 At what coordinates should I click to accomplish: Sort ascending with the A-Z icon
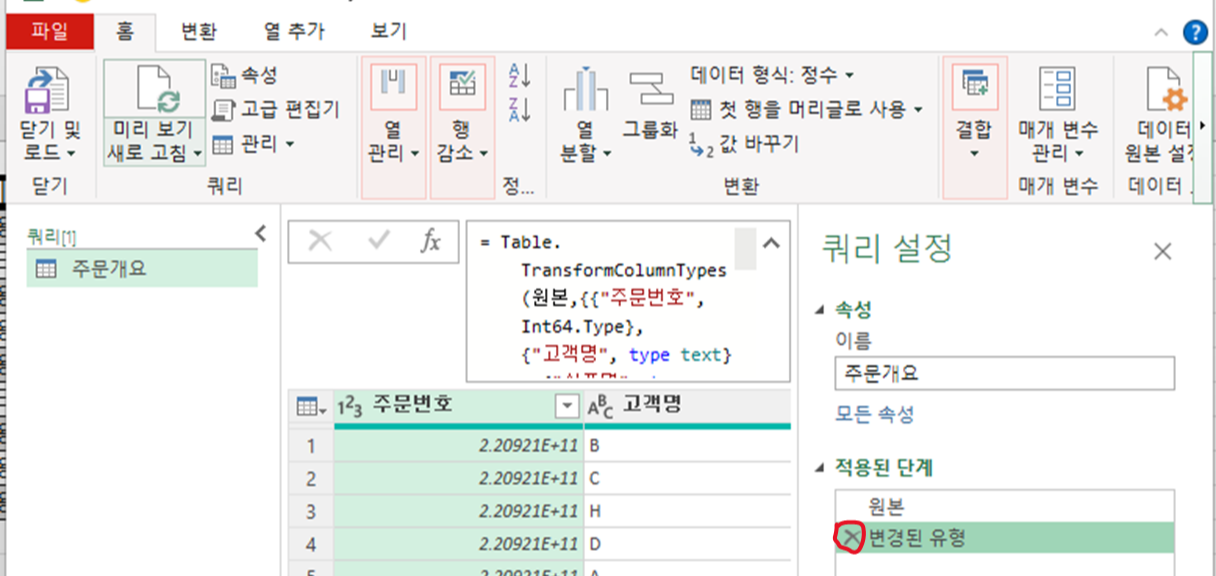click(520, 74)
